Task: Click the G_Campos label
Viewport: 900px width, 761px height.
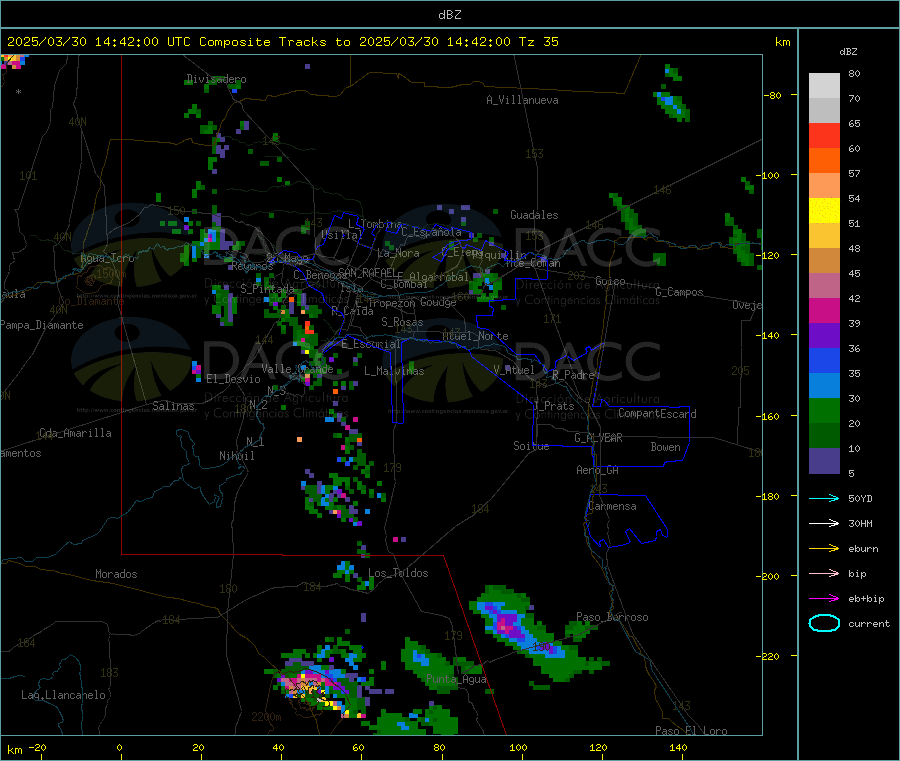Action: tap(679, 292)
